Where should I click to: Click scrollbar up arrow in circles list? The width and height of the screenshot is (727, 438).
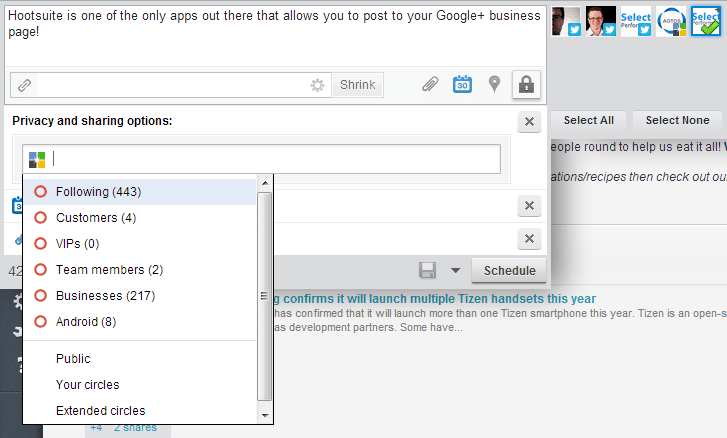(265, 183)
